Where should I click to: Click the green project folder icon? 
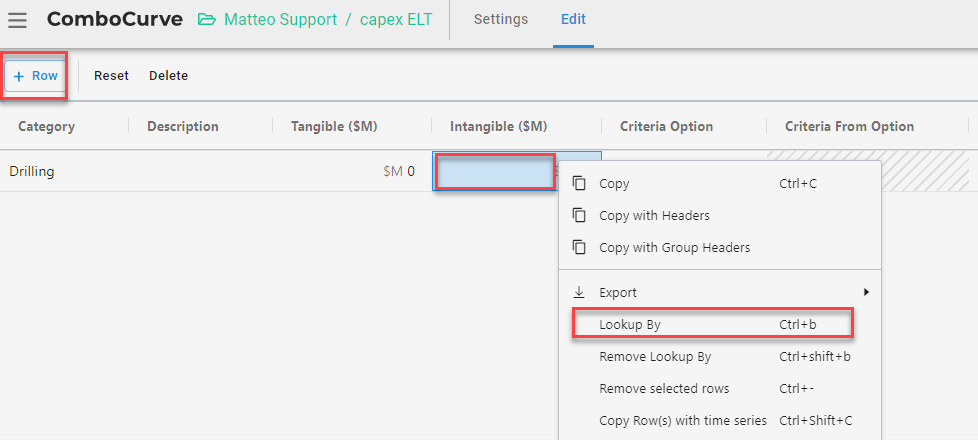pyautogui.click(x=207, y=19)
